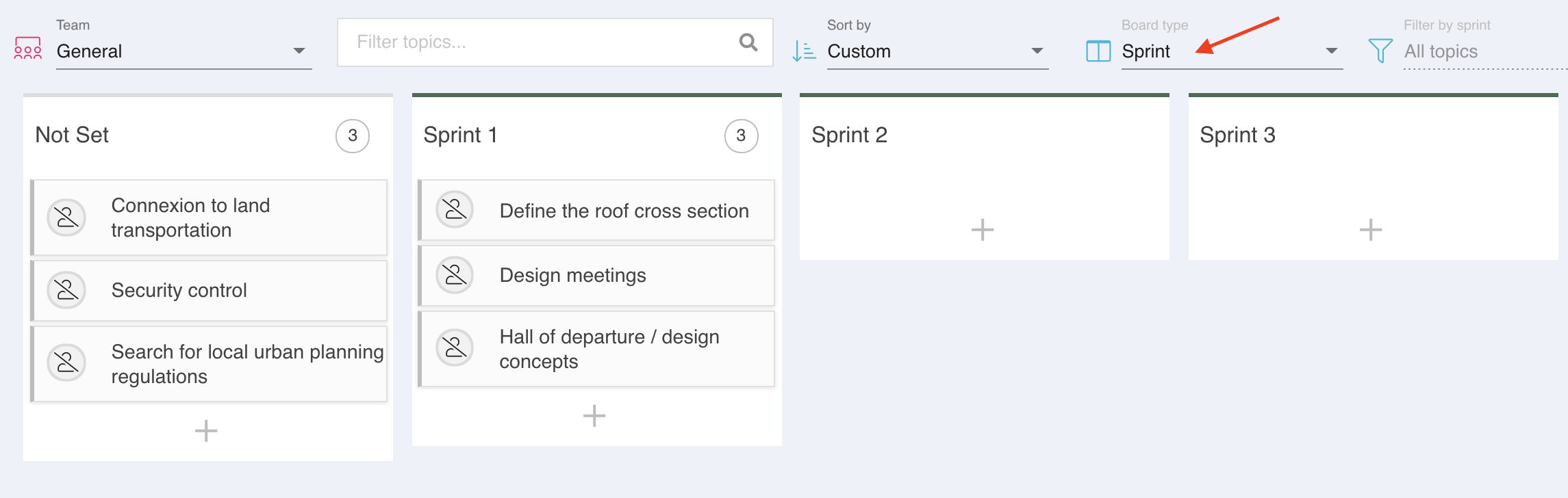The height and width of the screenshot is (498, 1568).
Task: Click the Filter topics search field
Action: [555, 42]
